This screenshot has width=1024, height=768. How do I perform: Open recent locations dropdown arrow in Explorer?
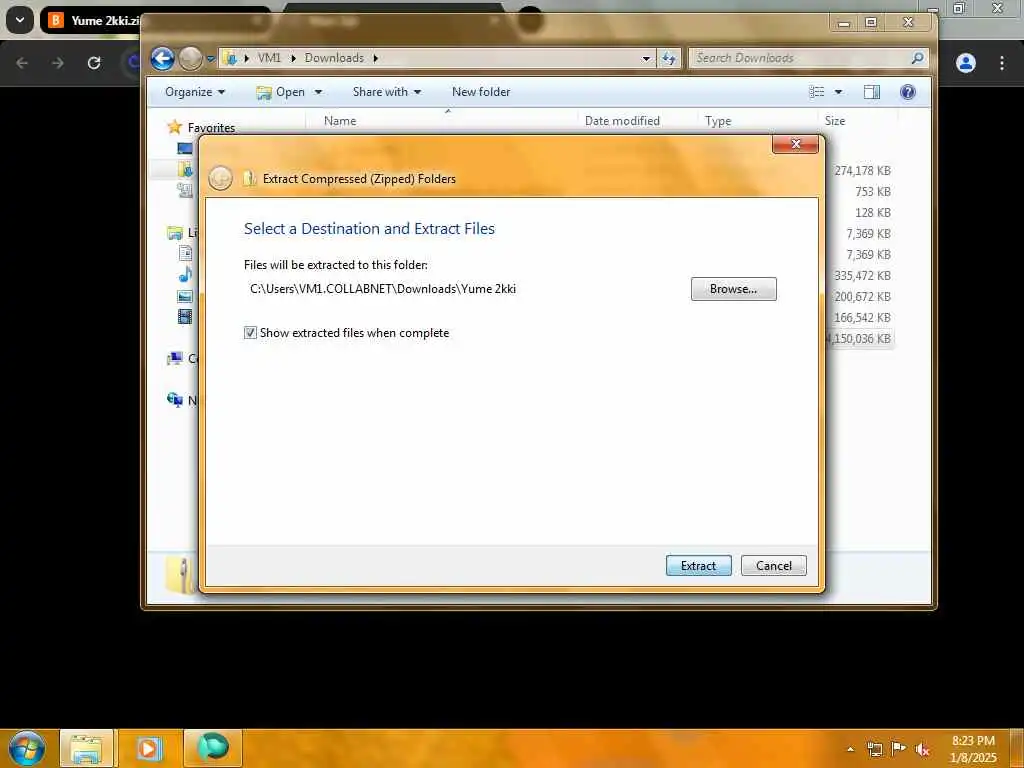click(x=210, y=59)
